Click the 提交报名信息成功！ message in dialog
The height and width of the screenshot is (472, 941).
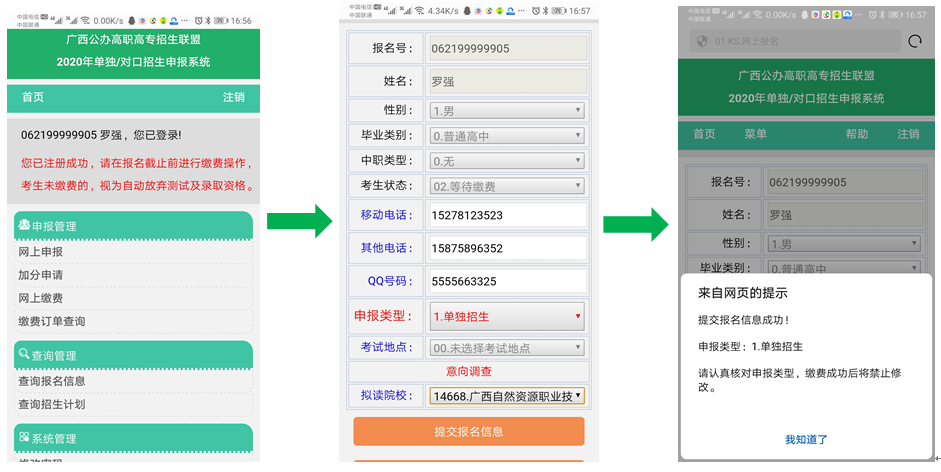744,321
